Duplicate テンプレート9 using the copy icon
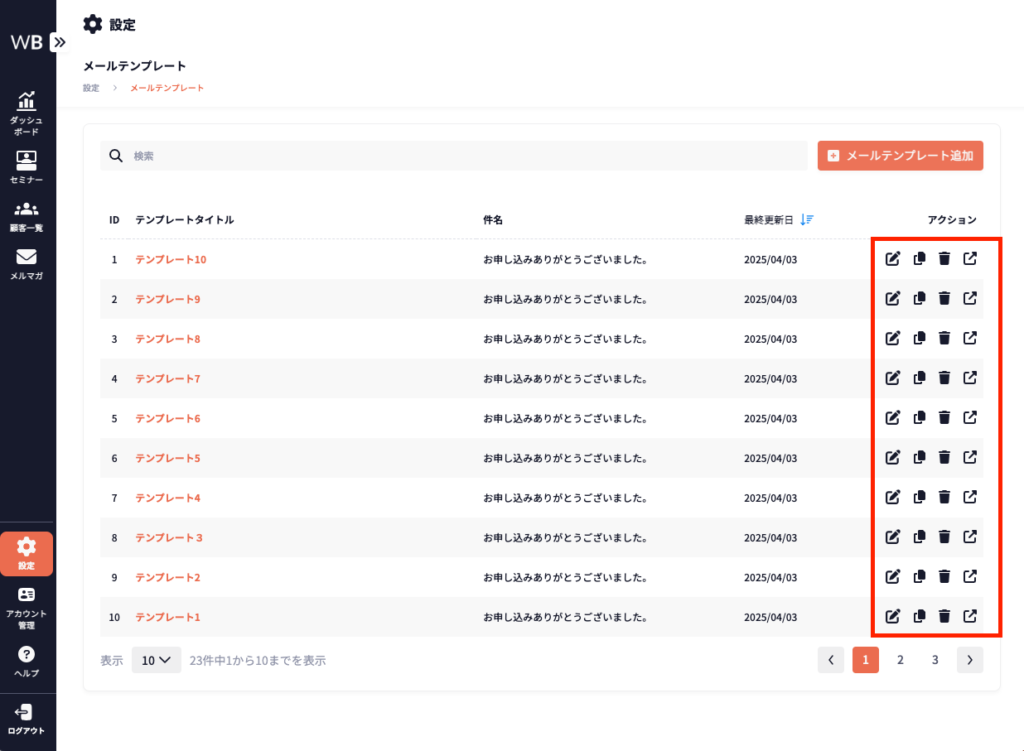 [x=919, y=298]
